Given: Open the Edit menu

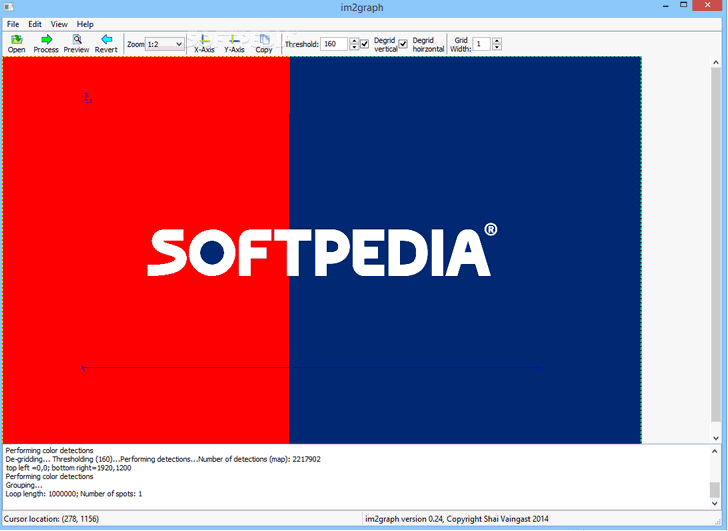Looking at the screenshot, I should [35, 23].
